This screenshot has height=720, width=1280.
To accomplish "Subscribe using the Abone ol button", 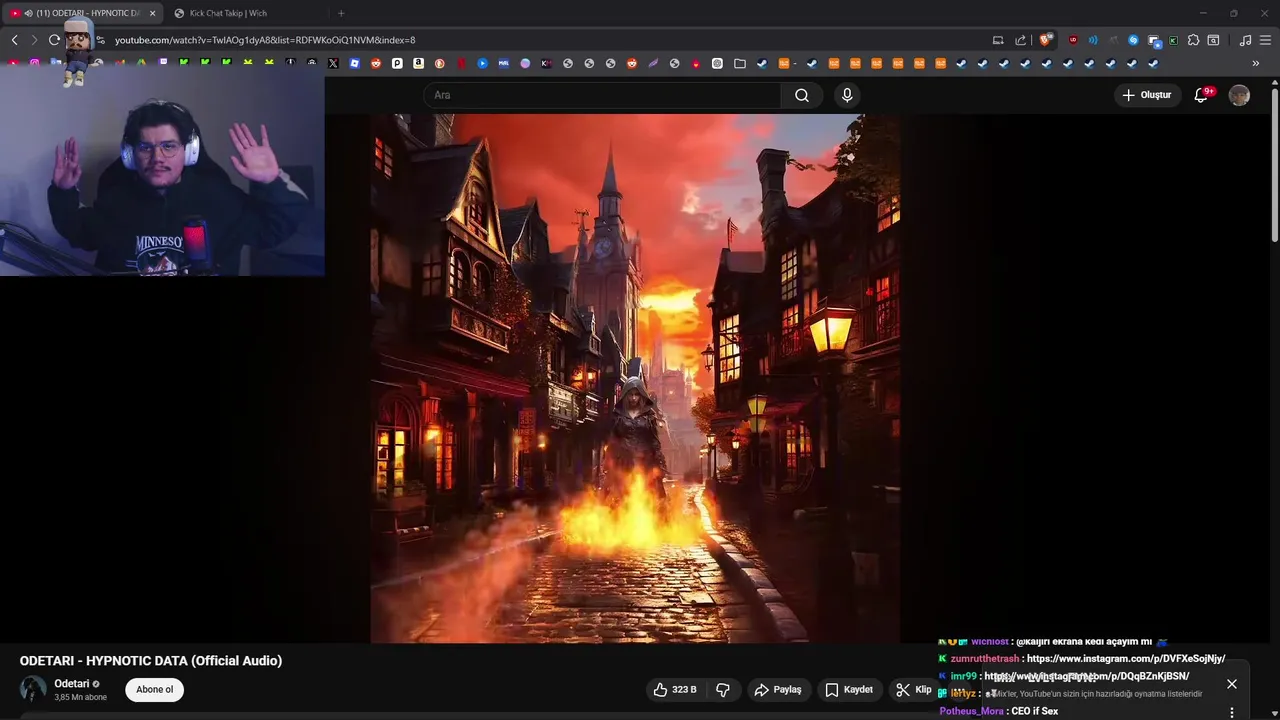I will pyautogui.click(x=155, y=689).
